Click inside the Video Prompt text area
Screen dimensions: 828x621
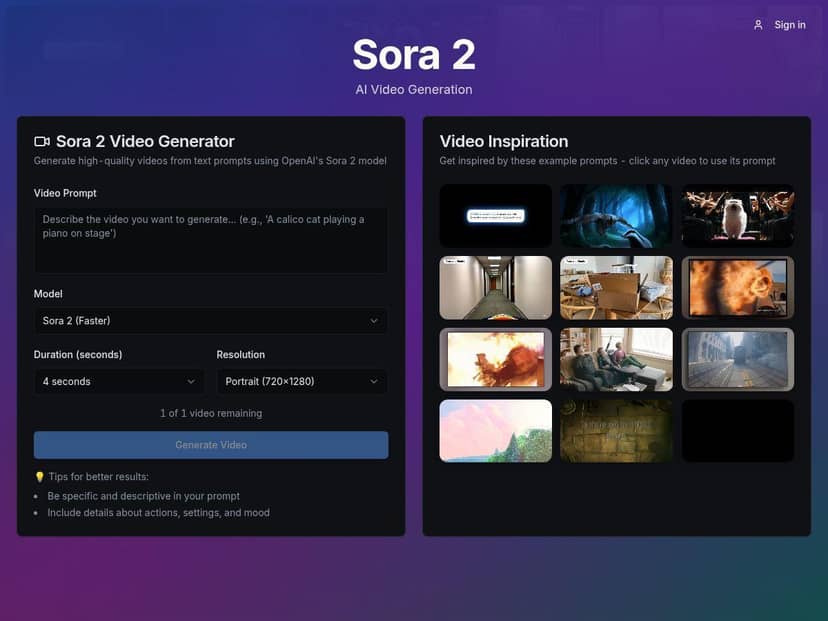210,240
